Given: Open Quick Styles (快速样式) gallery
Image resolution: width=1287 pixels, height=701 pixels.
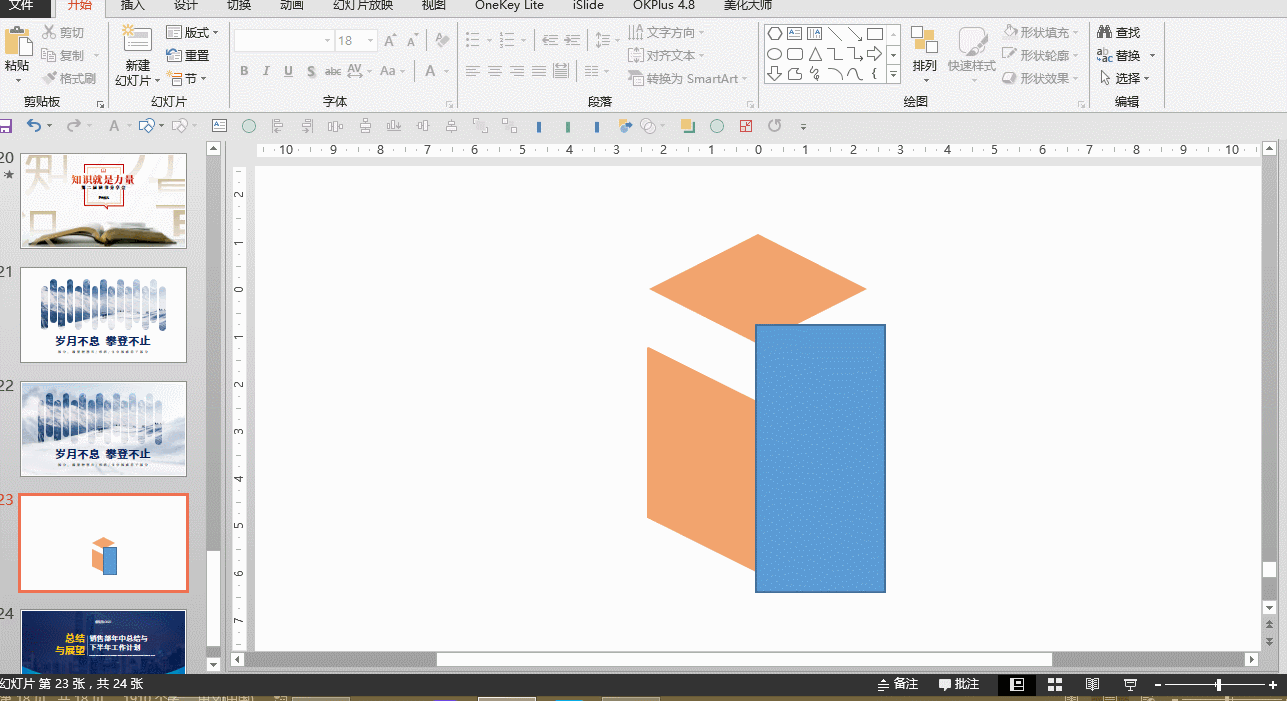Looking at the screenshot, I should click(972, 55).
